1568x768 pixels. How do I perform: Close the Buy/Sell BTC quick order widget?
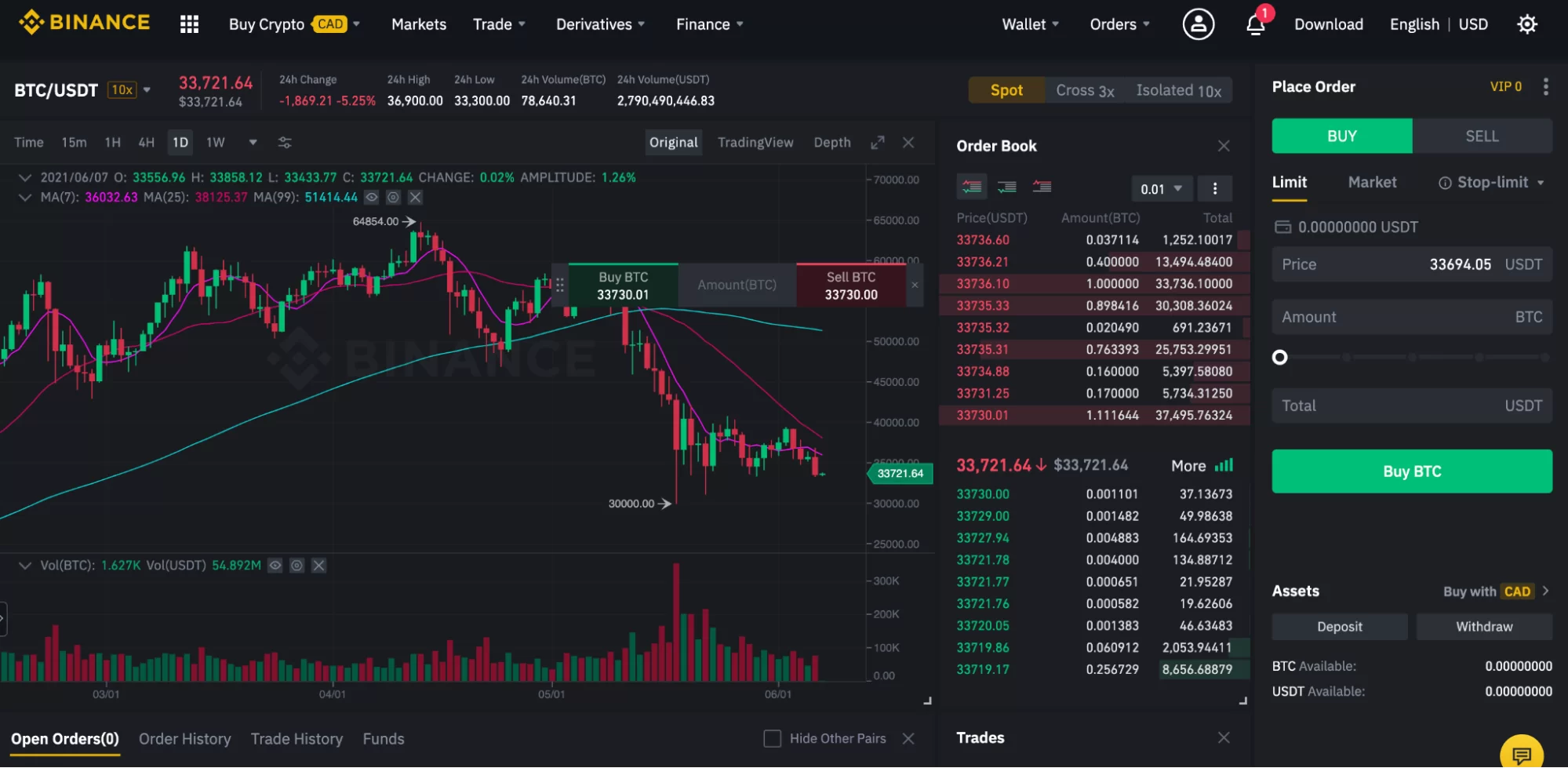(x=915, y=285)
